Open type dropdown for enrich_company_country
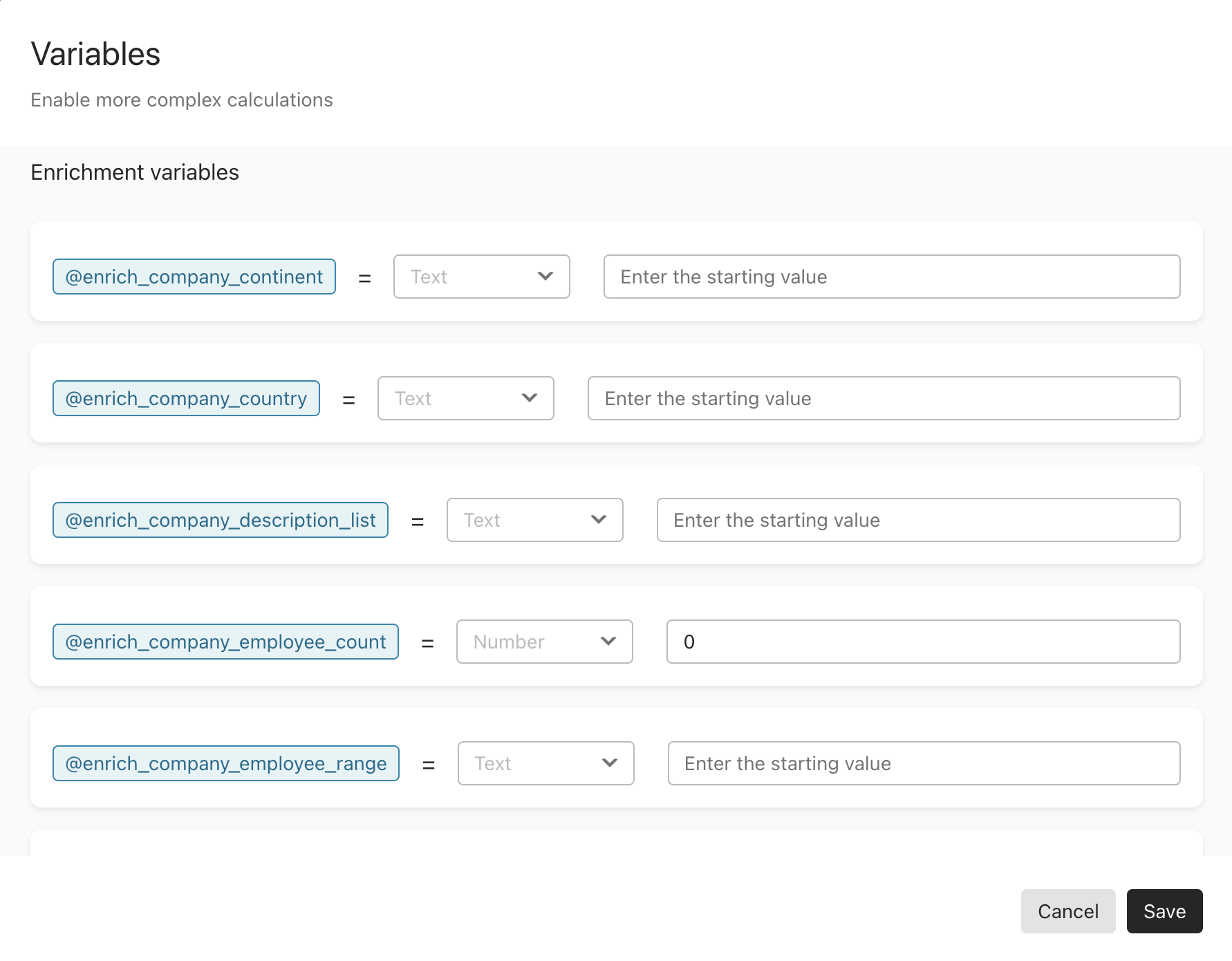The height and width of the screenshot is (961, 1232). [x=466, y=398]
